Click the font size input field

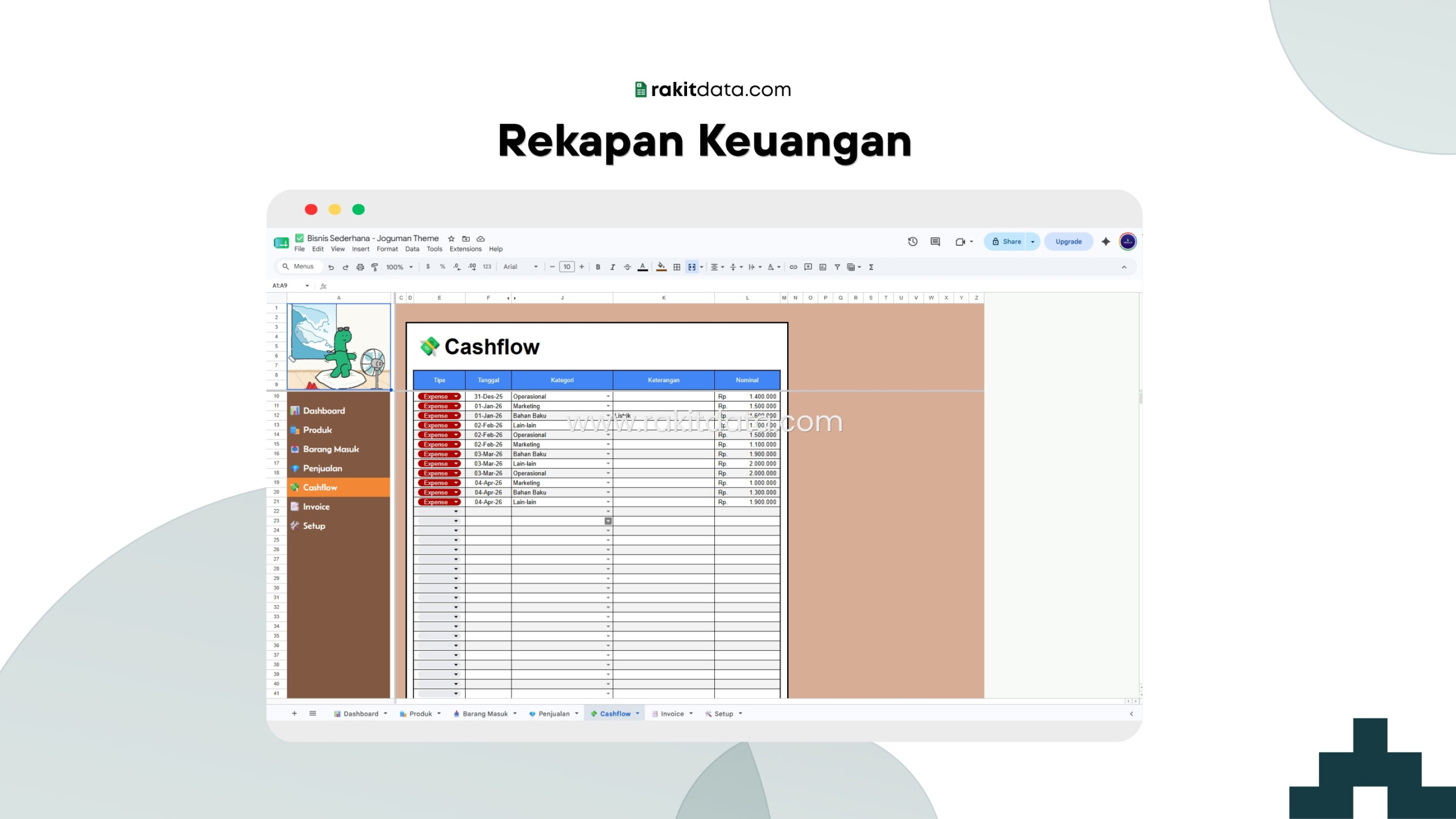click(x=567, y=267)
